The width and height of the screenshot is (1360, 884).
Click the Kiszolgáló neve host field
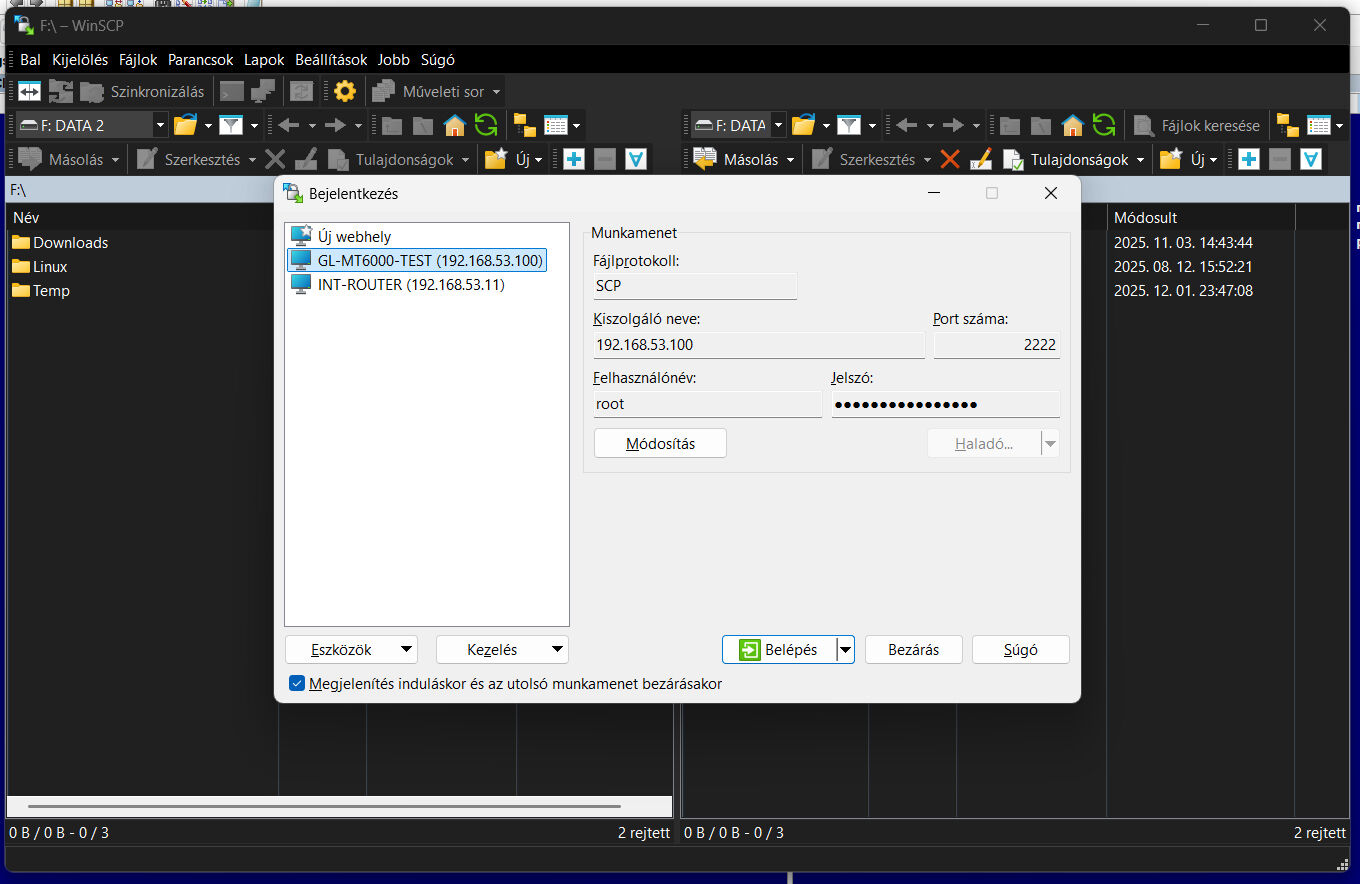click(759, 345)
